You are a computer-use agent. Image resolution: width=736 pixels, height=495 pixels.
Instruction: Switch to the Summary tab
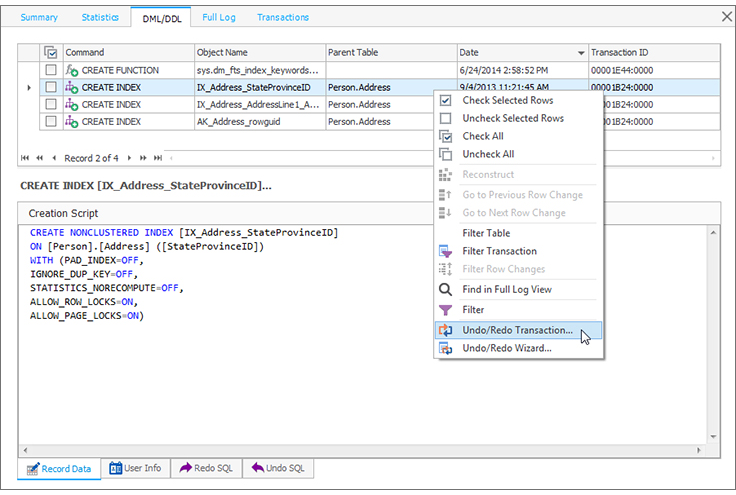(39, 17)
